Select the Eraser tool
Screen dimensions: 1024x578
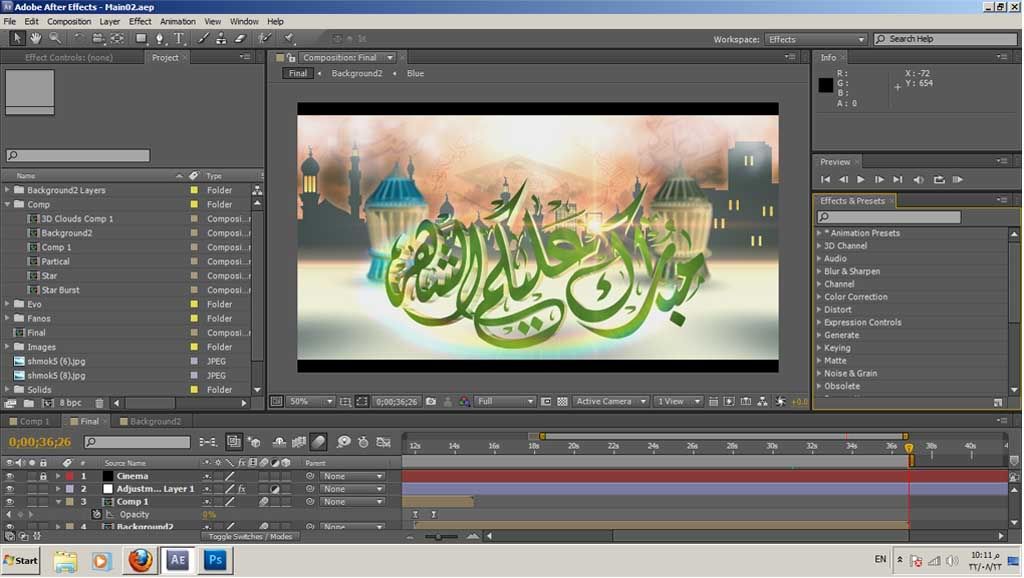click(240, 39)
